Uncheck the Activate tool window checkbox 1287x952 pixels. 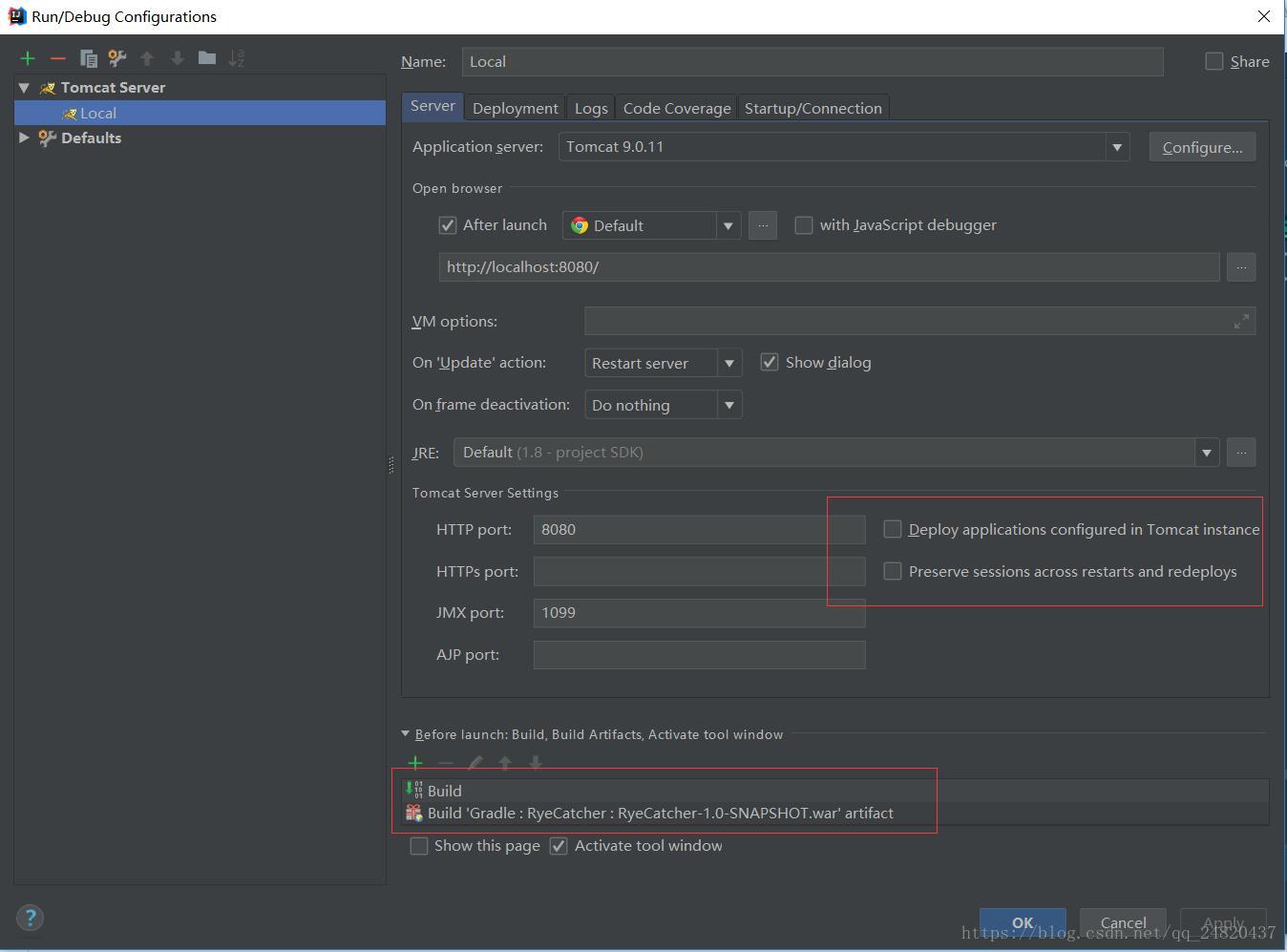coord(559,846)
